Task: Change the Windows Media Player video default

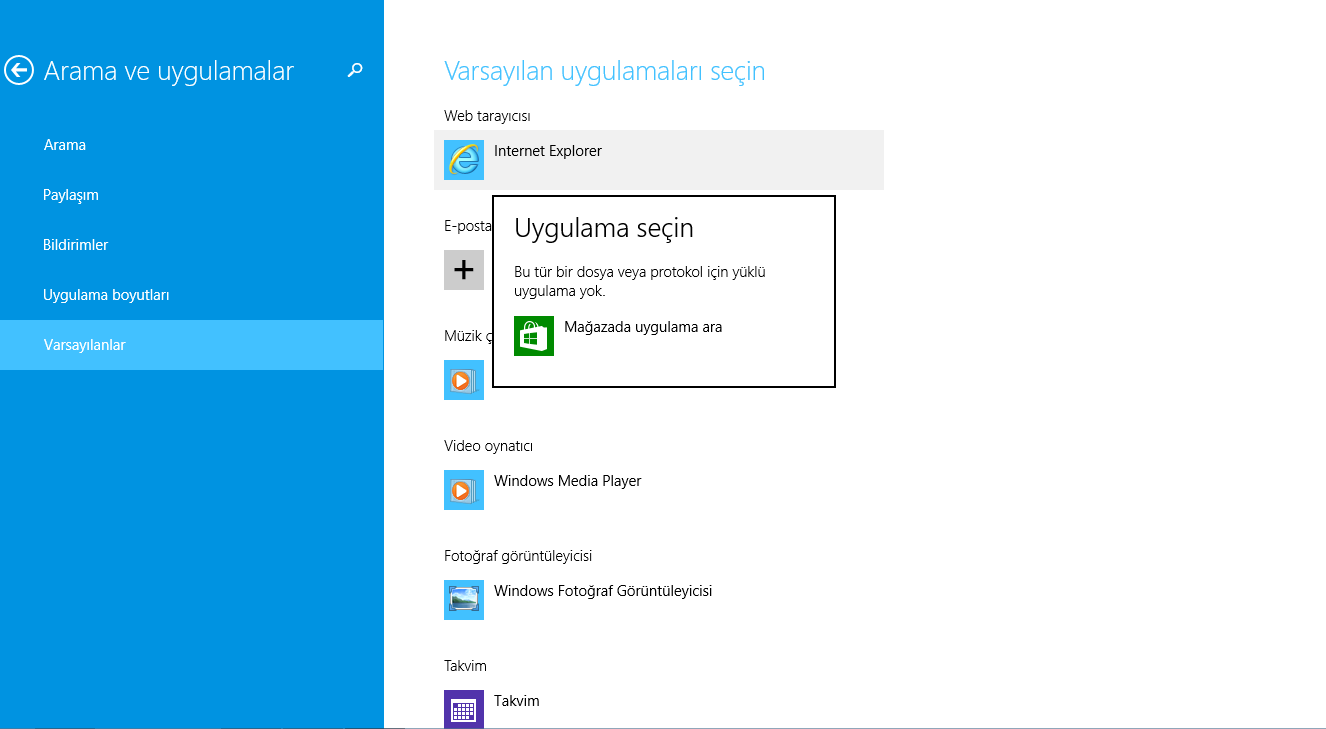Action: tap(659, 490)
